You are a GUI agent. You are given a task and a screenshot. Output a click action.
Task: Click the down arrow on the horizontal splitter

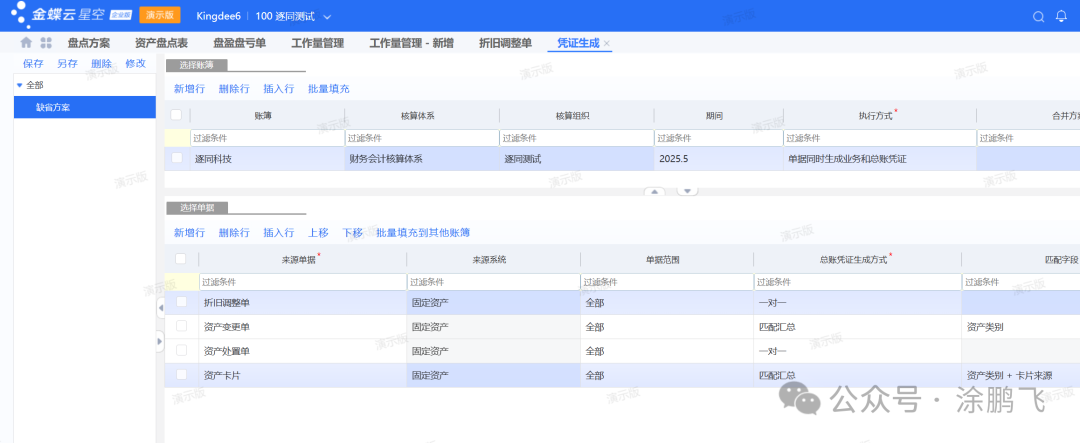pos(687,190)
